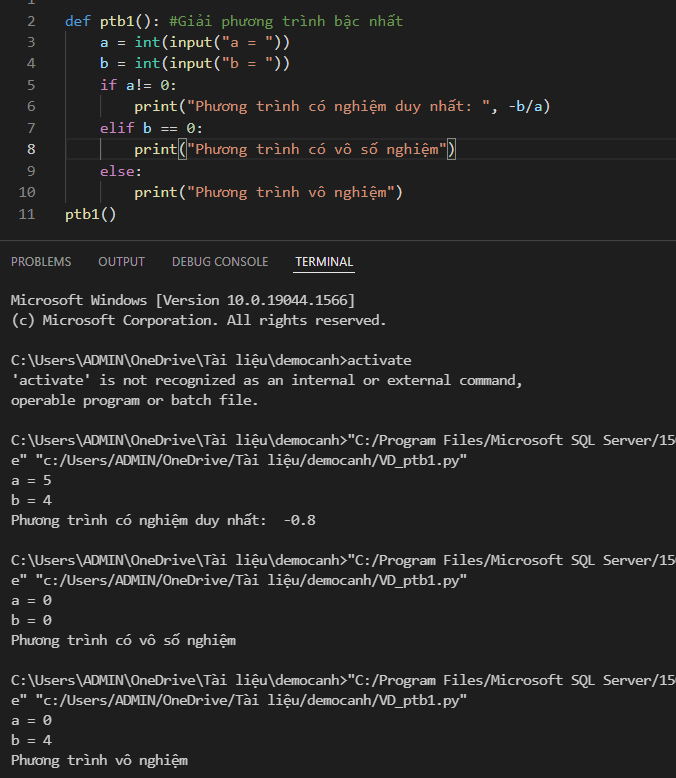Click the 'if a!= 0:' statement
Screen dimensions: 676x778
tap(138, 85)
